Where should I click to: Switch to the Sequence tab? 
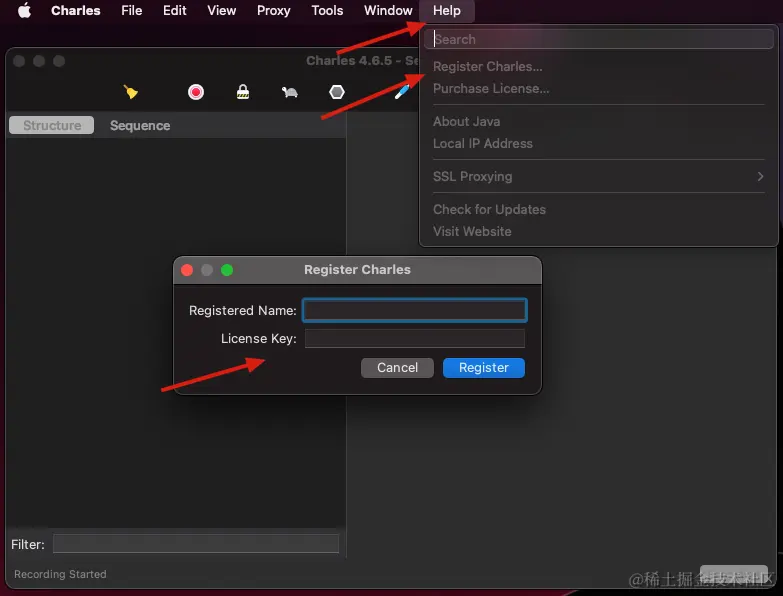point(140,125)
